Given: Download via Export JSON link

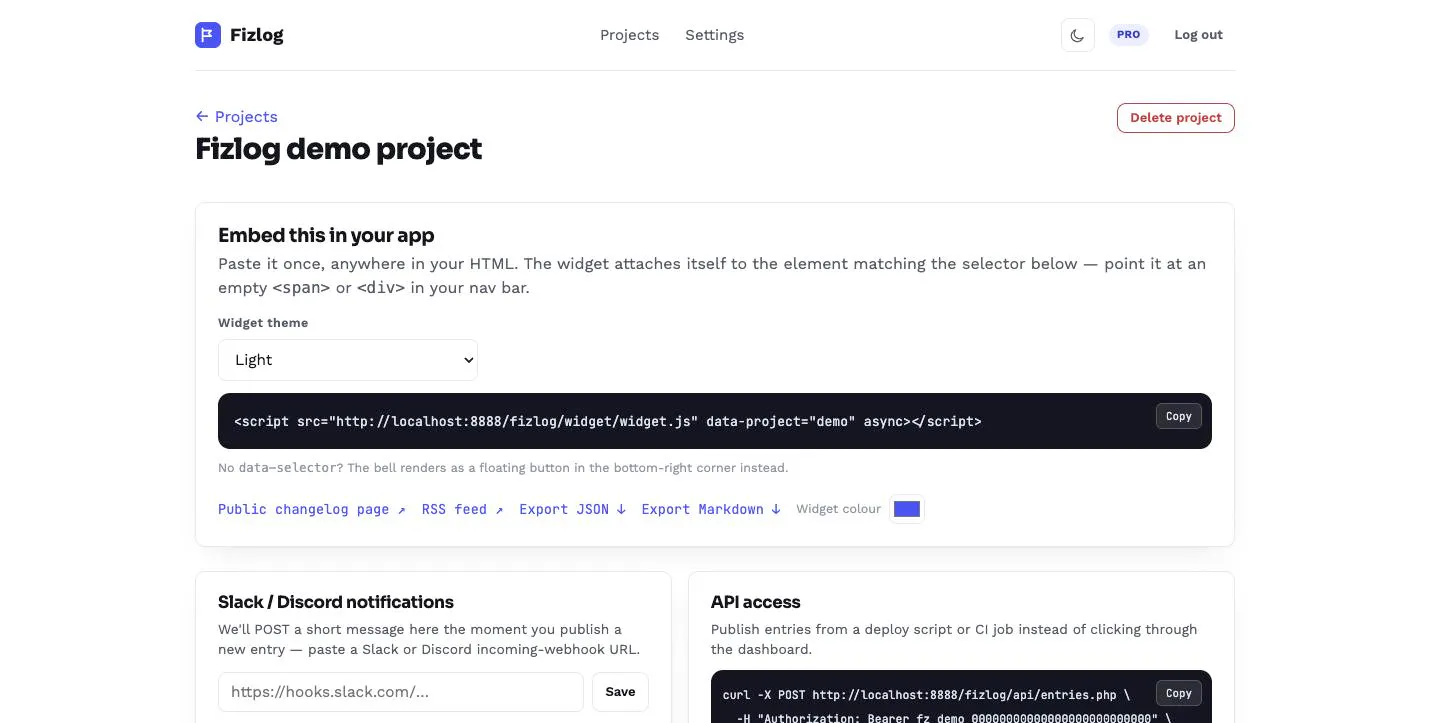Looking at the screenshot, I should (572, 509).
